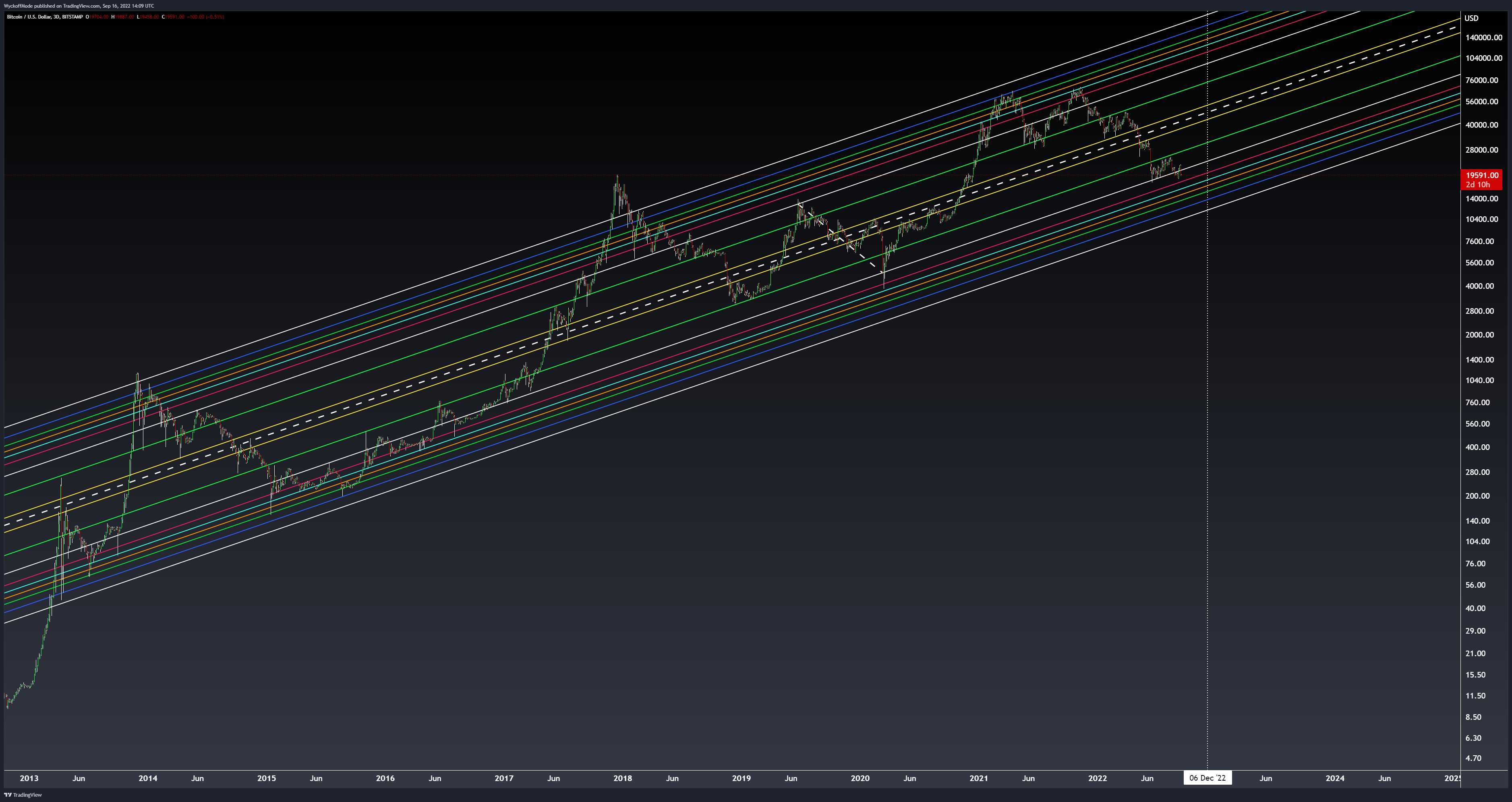Click the 2018 label on the time axis
The height and width of the screenshot is (802, 1512).
click(623, 779)
